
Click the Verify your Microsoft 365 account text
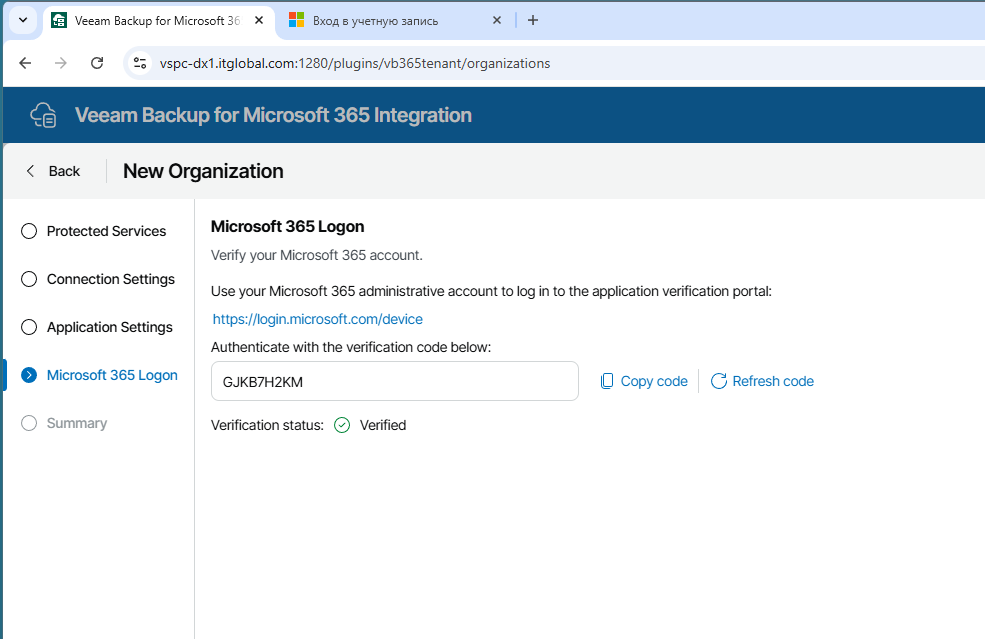tap(317, 255)
